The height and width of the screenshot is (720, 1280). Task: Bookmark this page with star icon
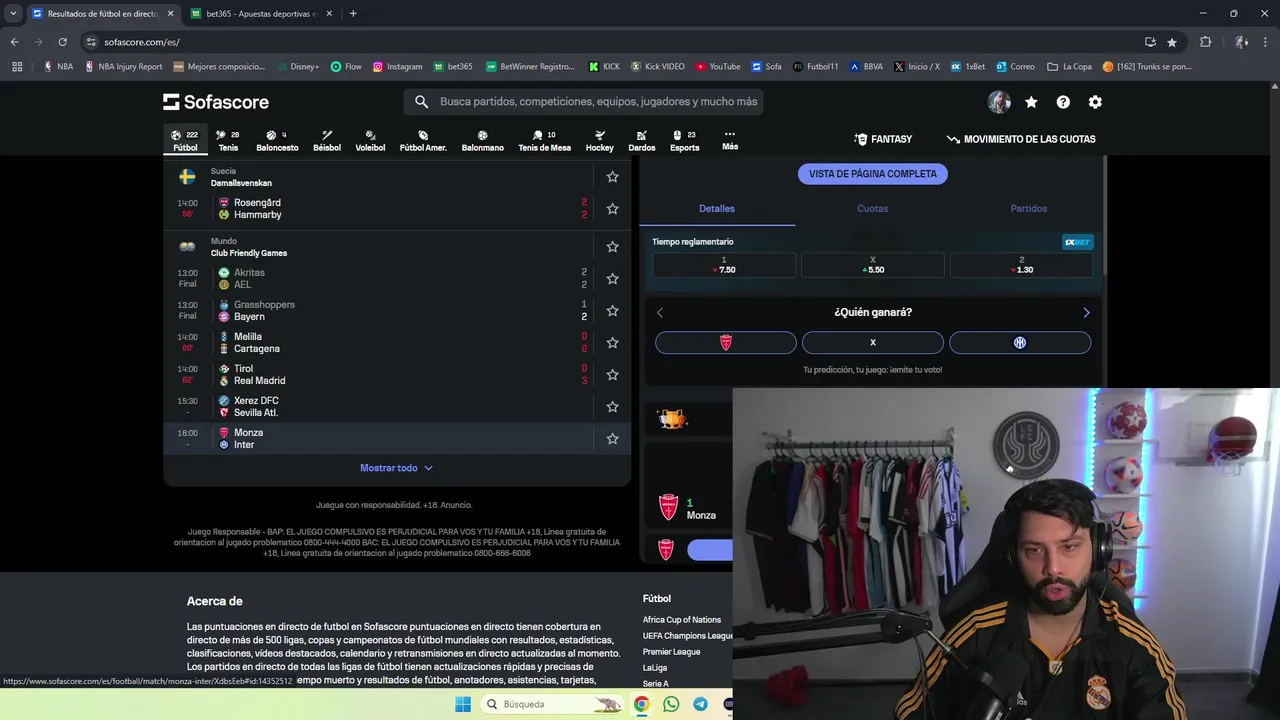1172,42
